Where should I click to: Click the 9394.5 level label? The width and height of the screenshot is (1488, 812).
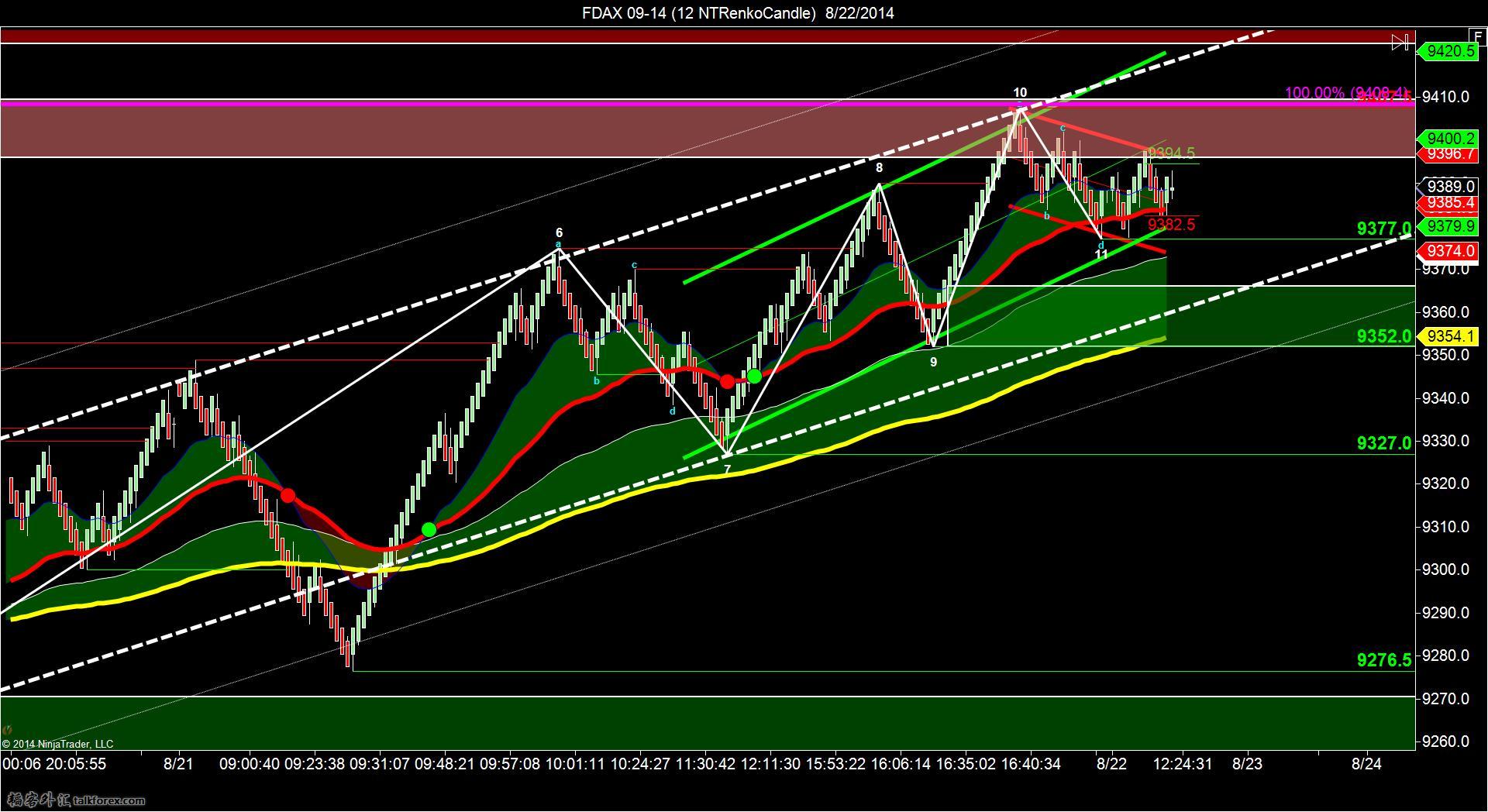point(1172,153)
